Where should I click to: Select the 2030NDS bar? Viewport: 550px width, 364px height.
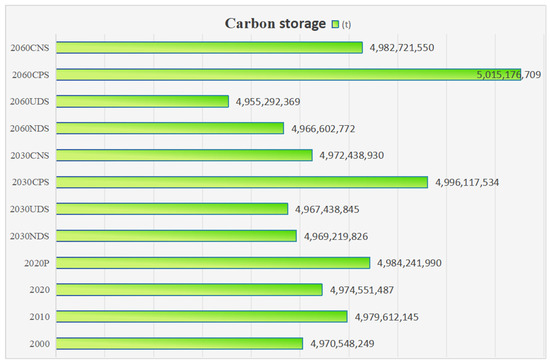[176, 236]
